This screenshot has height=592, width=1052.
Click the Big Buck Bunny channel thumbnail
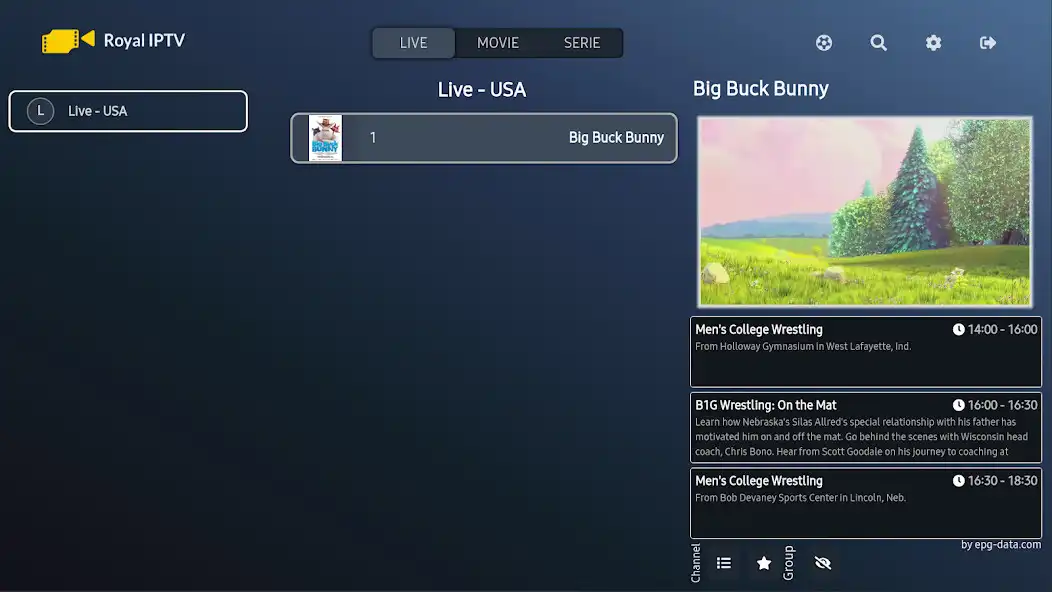pyautogui.click(x=324, y=137)
